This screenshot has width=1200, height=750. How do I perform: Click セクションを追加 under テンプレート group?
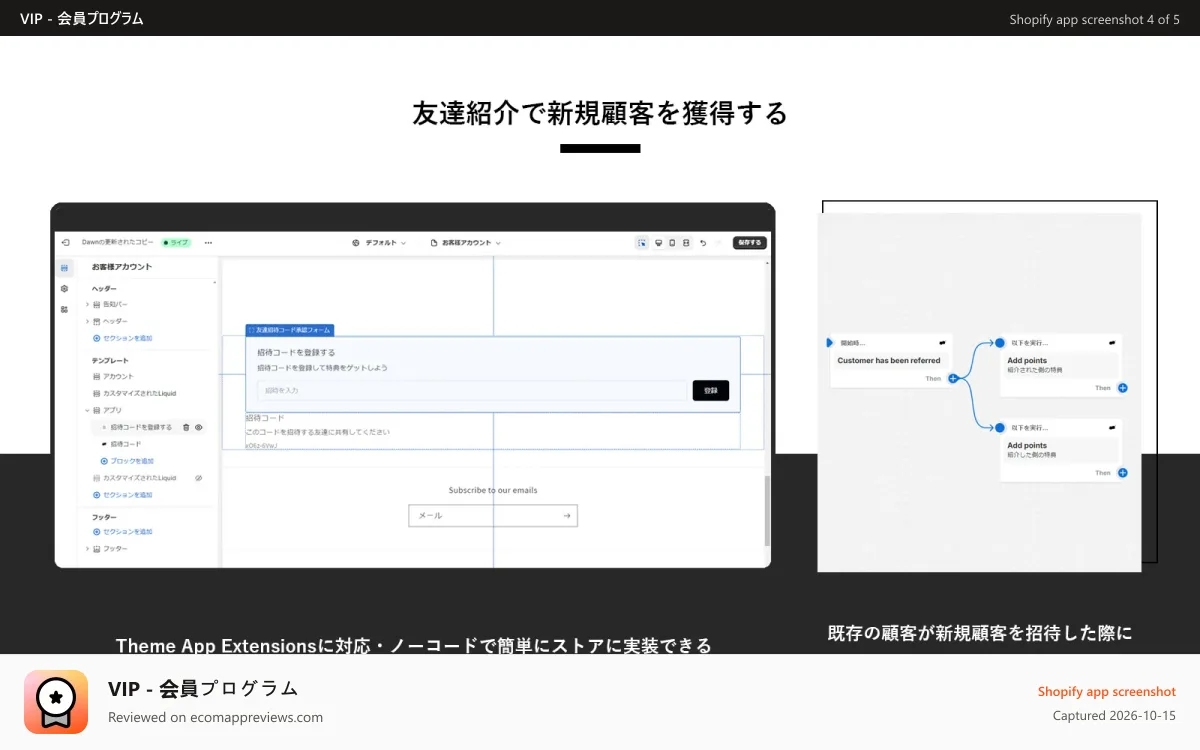(x=123, y=495)
